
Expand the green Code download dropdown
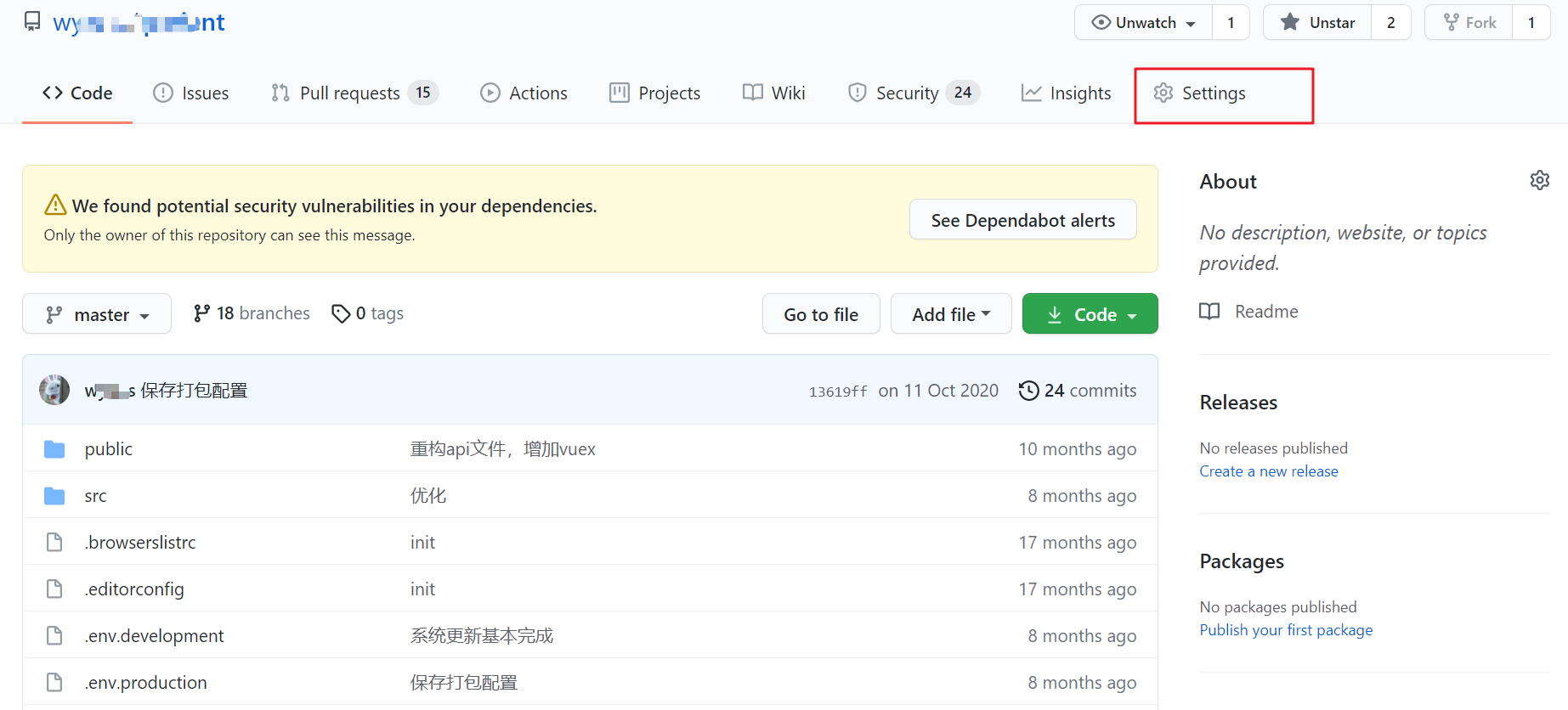(1090, 314)
